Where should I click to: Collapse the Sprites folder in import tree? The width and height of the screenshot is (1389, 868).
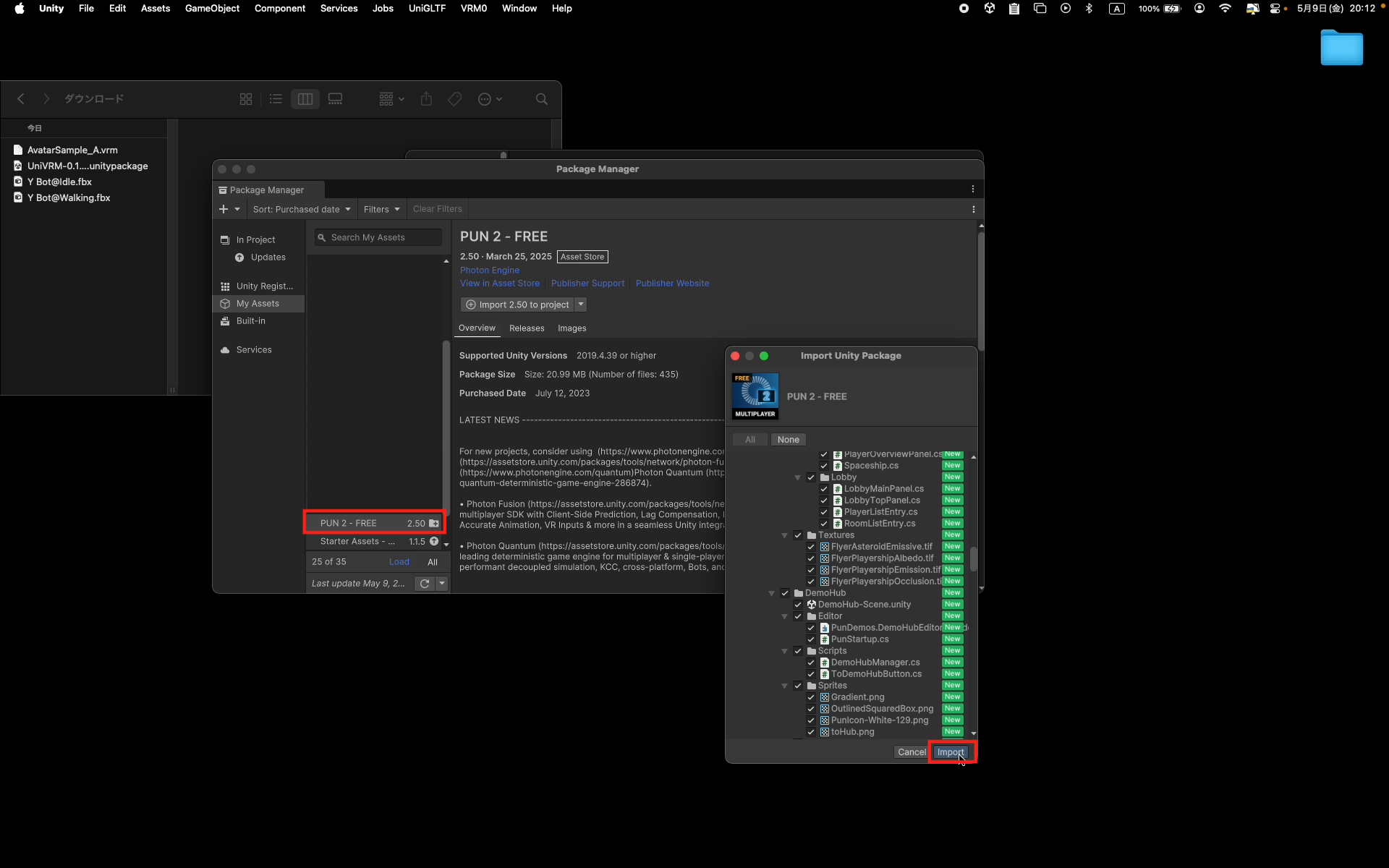[784, 686]
